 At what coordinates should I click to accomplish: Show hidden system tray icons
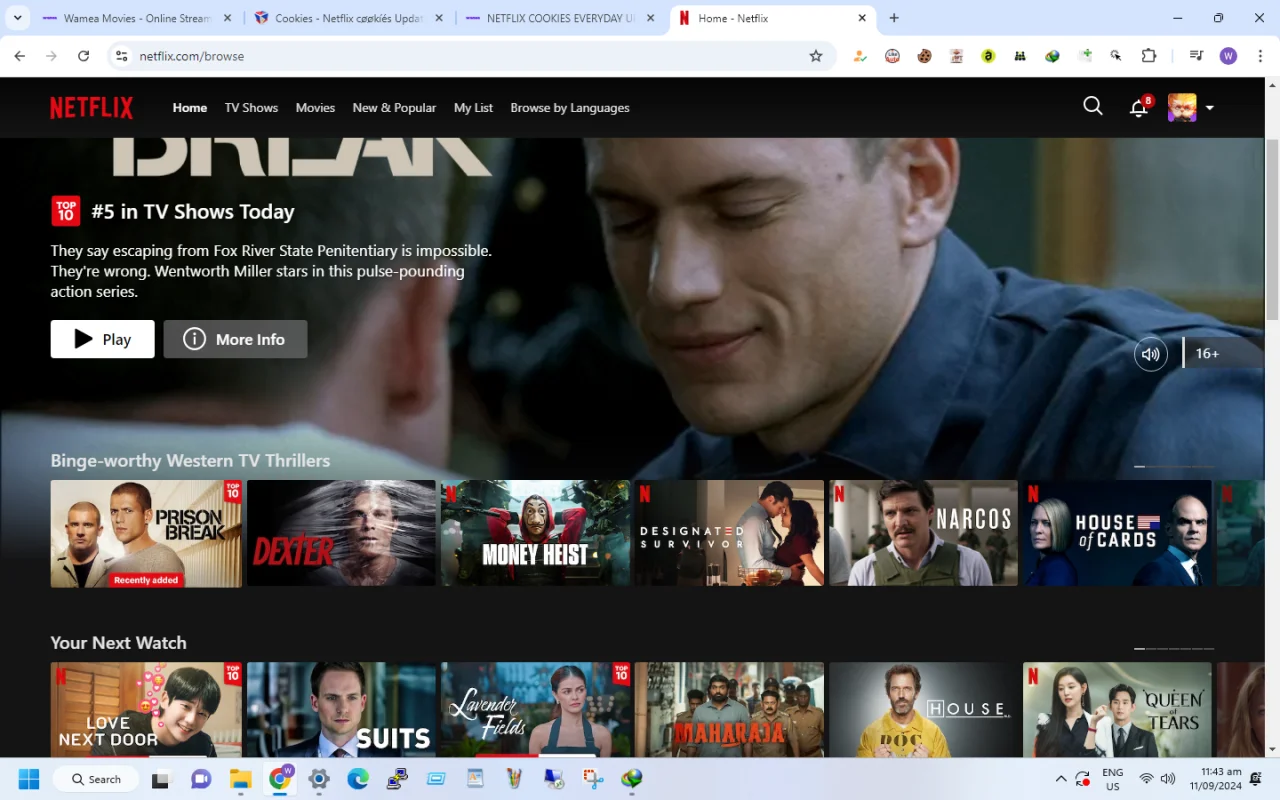(1061, 779)
